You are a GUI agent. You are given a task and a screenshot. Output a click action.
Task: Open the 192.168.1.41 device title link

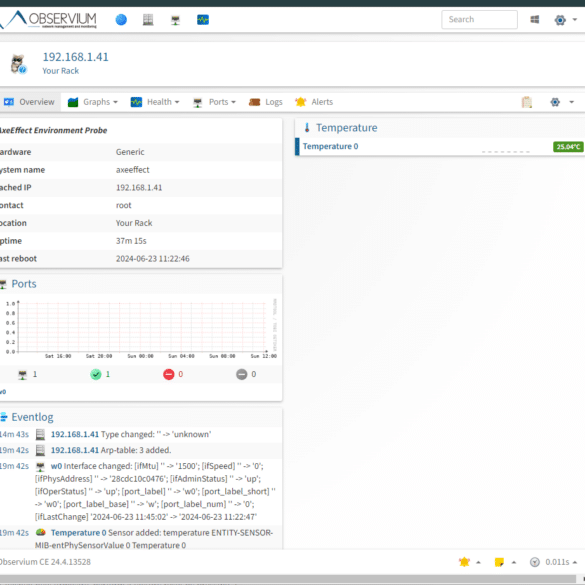[75, 57]
